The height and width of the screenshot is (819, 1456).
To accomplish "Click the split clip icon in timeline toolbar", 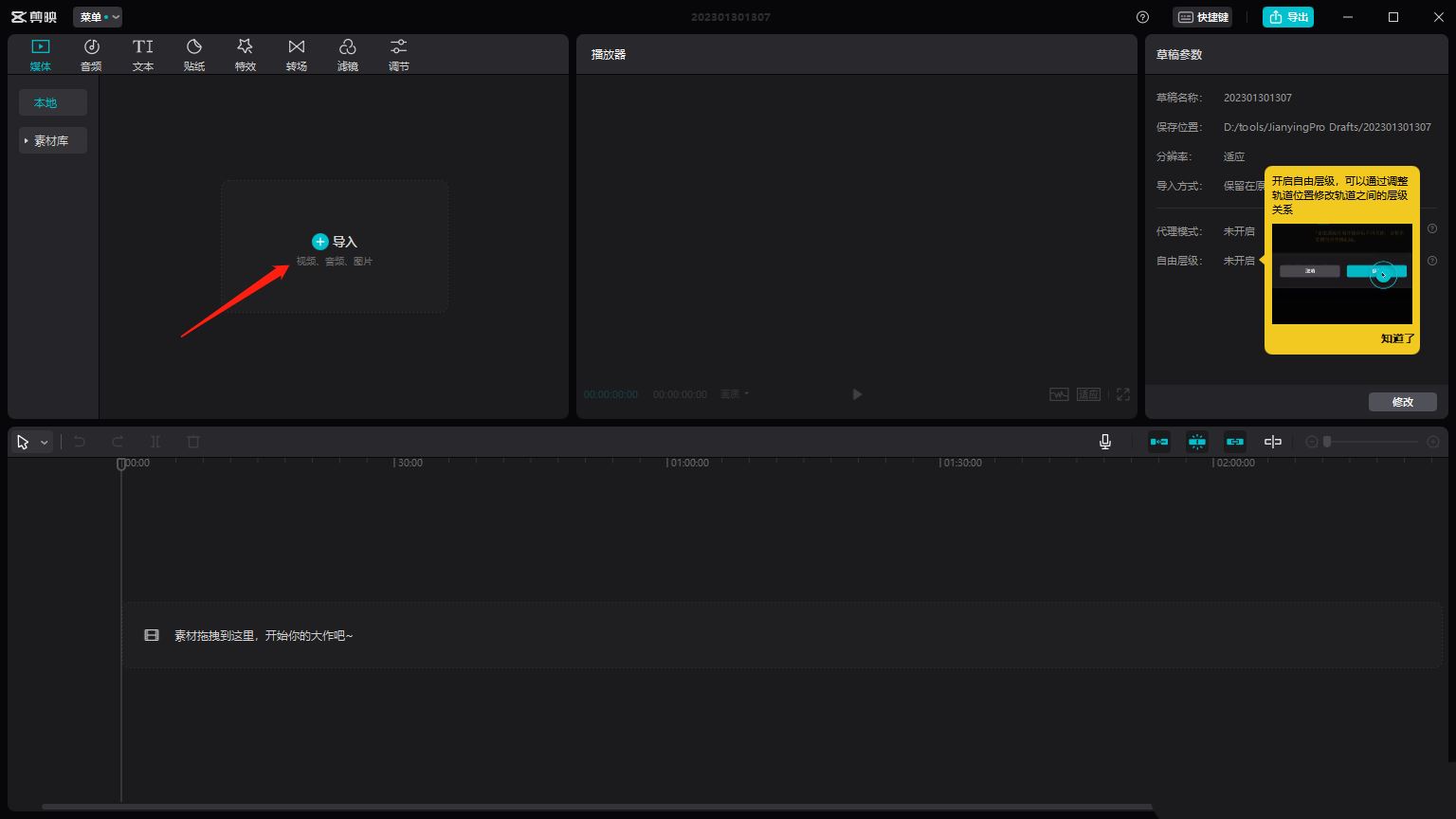I will 155,442.
